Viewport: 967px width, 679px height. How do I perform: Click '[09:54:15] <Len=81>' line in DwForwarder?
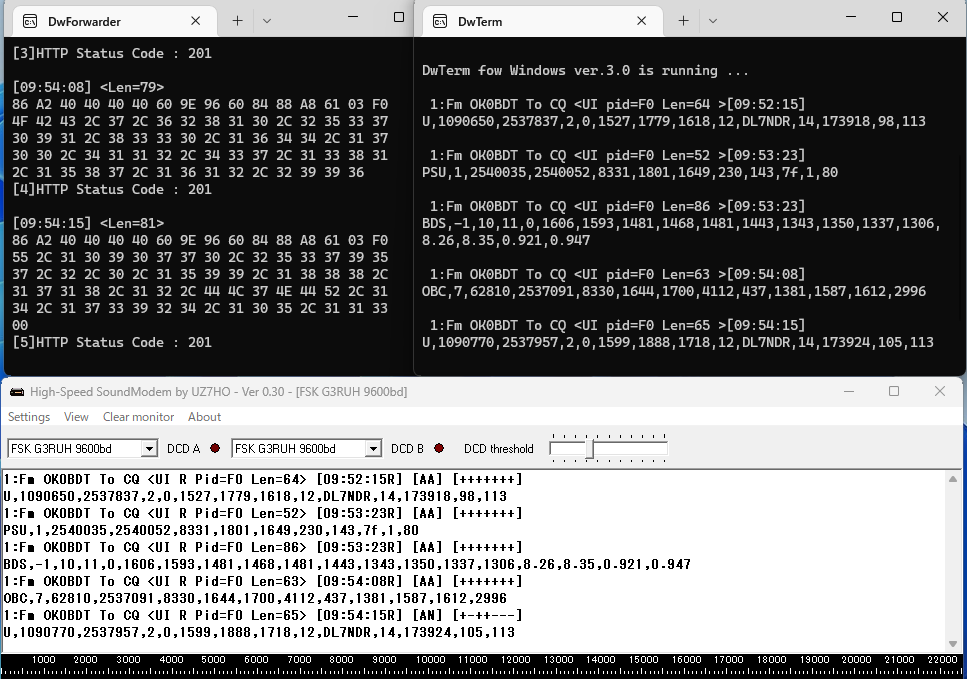pos(88,223)
